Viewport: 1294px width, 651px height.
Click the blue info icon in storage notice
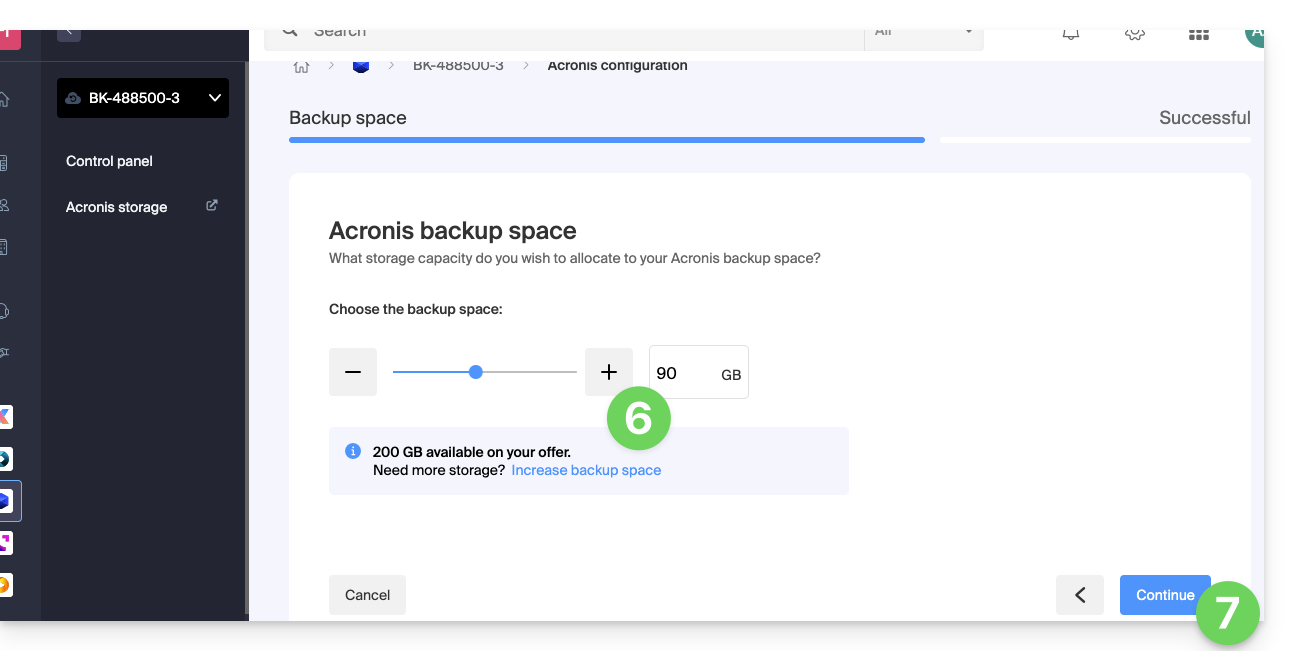click(352, 451)
